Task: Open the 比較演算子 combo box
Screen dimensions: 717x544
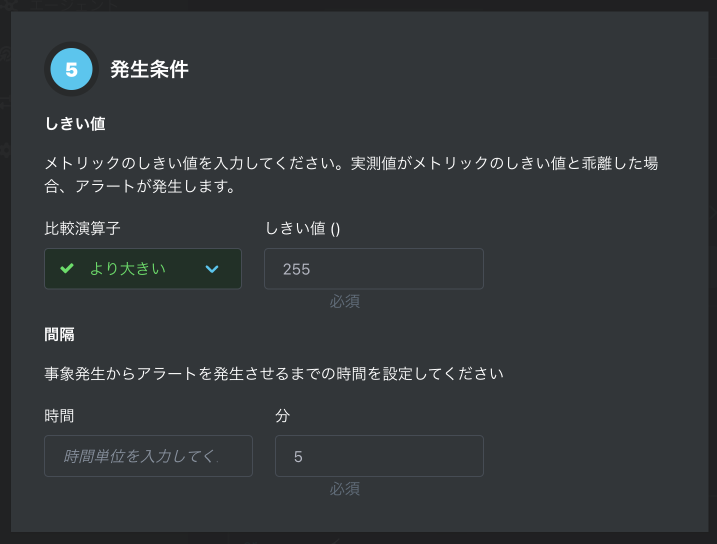Action: 143,269
